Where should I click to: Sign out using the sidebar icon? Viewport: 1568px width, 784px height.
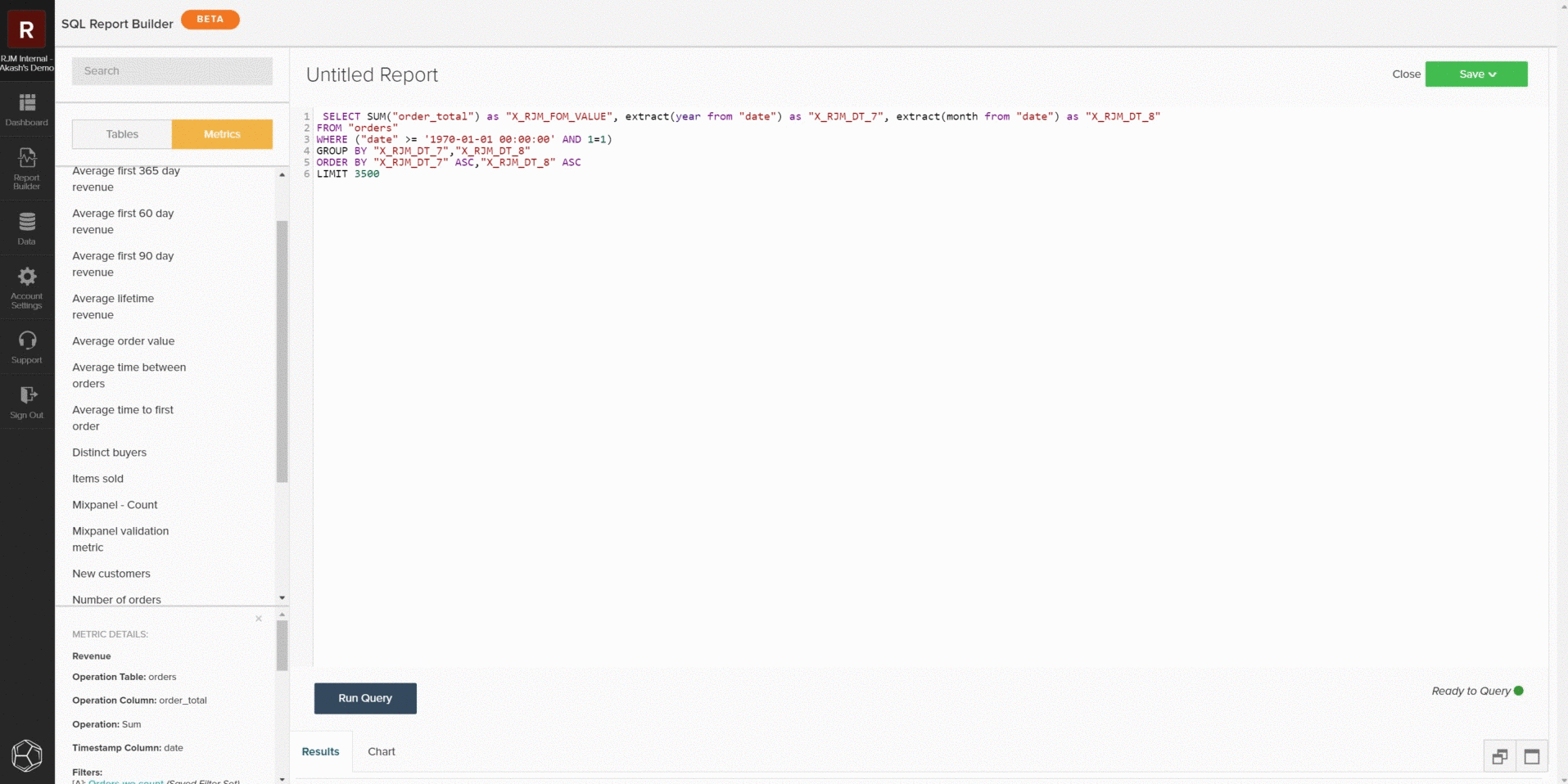(26, 400)
